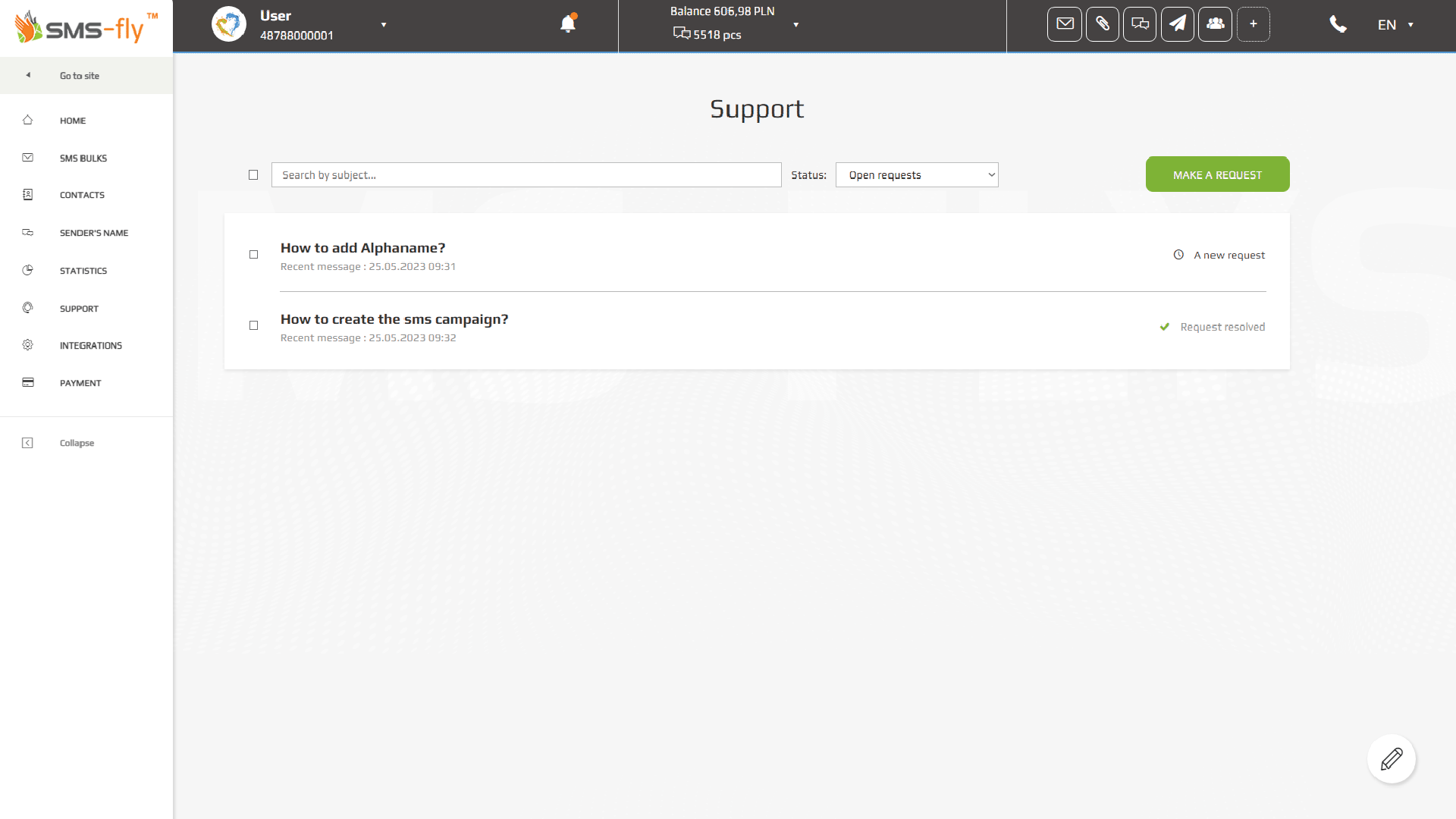Click the phone handset icon
The image size is (1456, 819).
click(x=1338, y=24)
